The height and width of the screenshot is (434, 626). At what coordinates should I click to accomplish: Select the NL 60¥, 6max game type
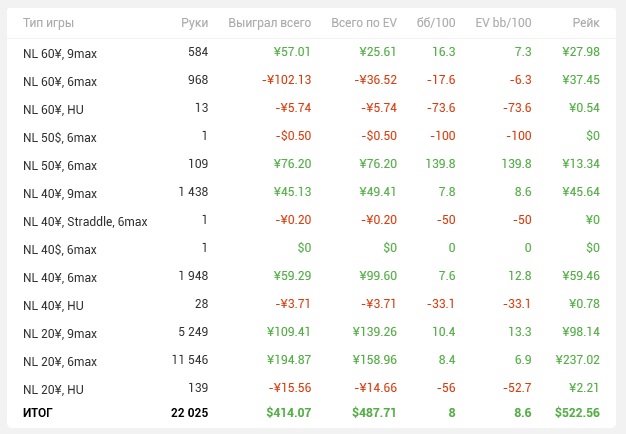(60, 80)
